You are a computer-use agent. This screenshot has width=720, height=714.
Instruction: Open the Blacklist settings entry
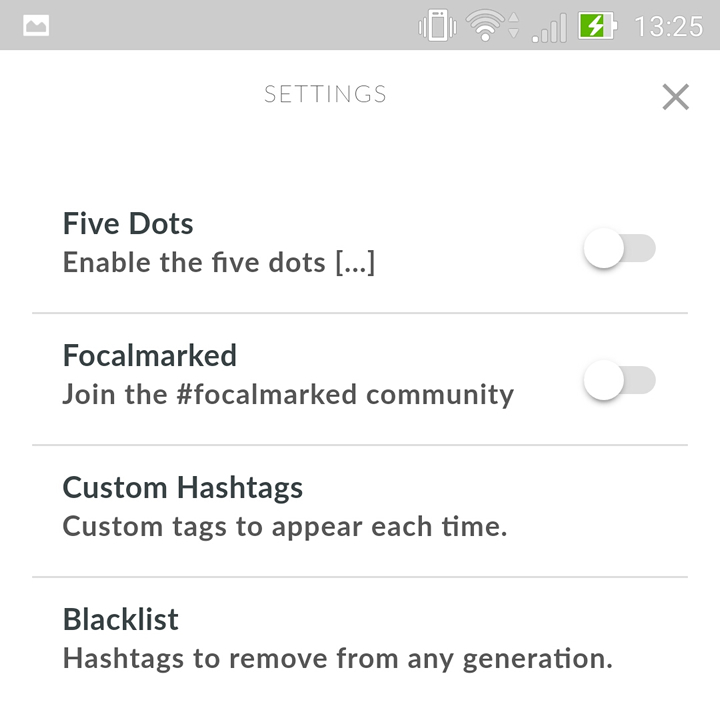pyautogui.click(x=360, y=640)
